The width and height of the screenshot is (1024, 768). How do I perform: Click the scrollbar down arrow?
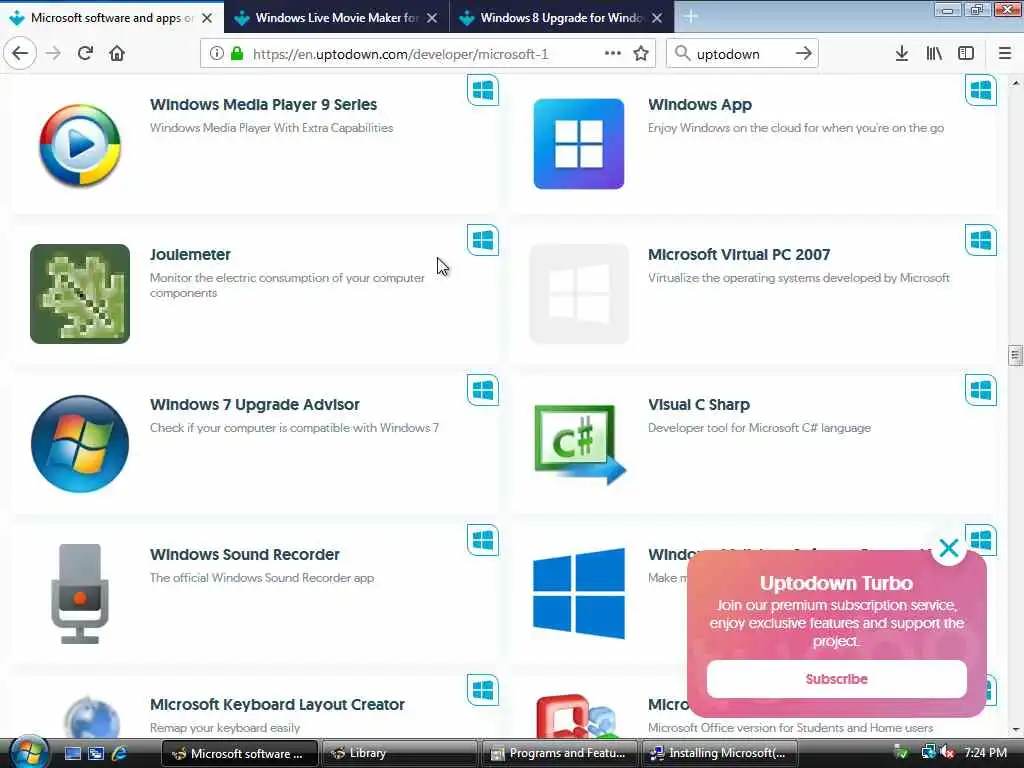pos(1015,730)
